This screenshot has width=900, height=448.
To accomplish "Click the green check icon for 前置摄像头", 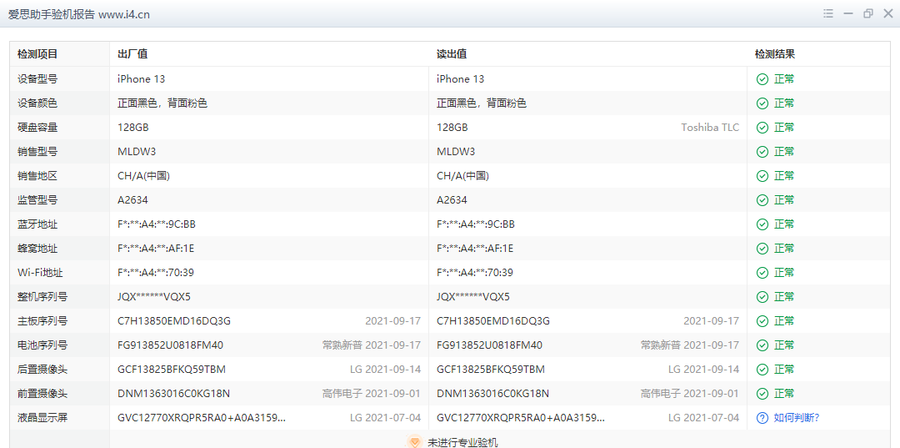I will click(x=762, y=394).
